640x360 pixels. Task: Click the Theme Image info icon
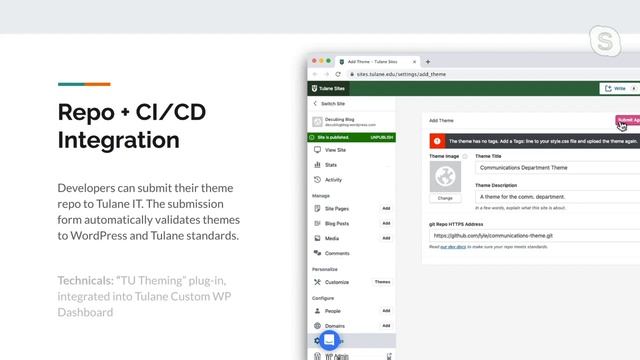tap(464, 156)
